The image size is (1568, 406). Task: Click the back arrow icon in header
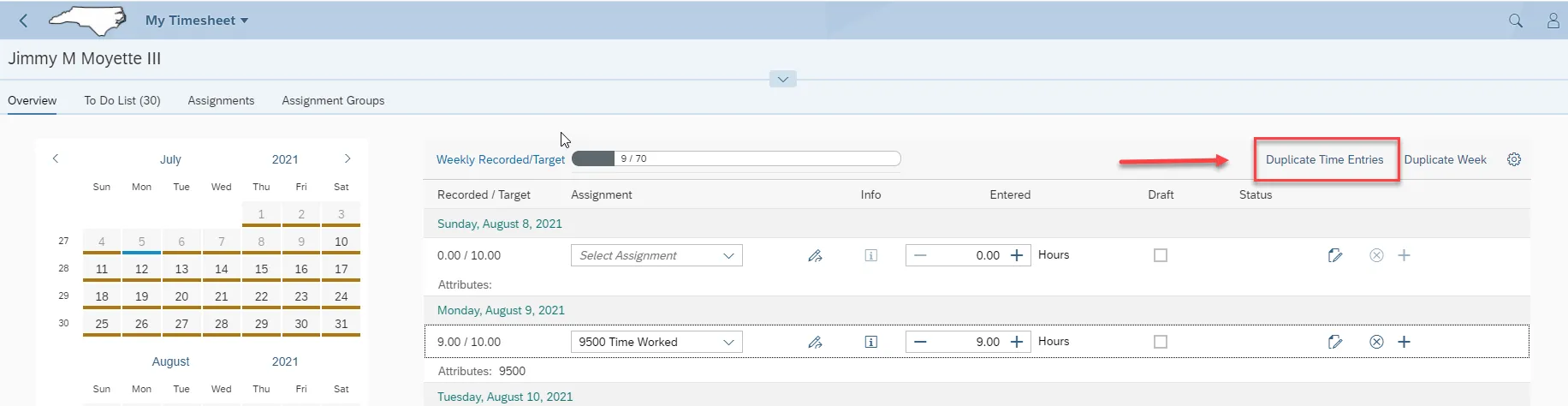(24, 21)
